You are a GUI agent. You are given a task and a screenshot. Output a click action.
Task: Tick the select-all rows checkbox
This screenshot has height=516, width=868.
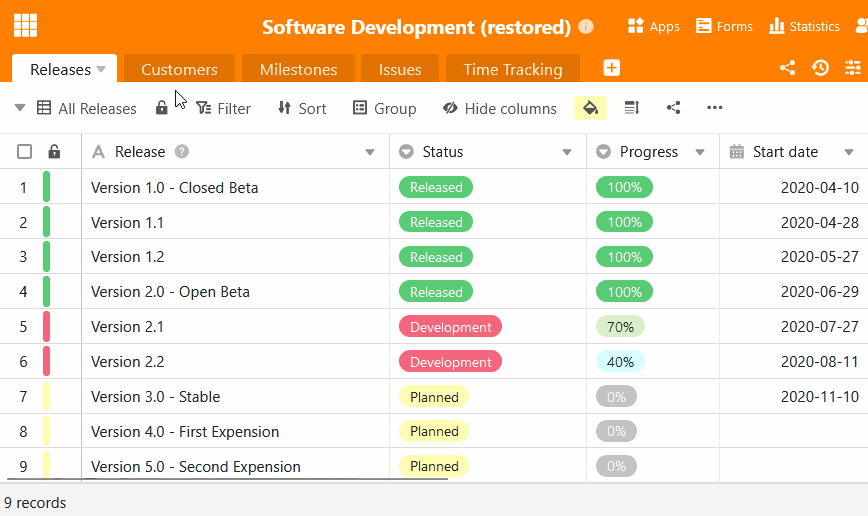[25, 152]
